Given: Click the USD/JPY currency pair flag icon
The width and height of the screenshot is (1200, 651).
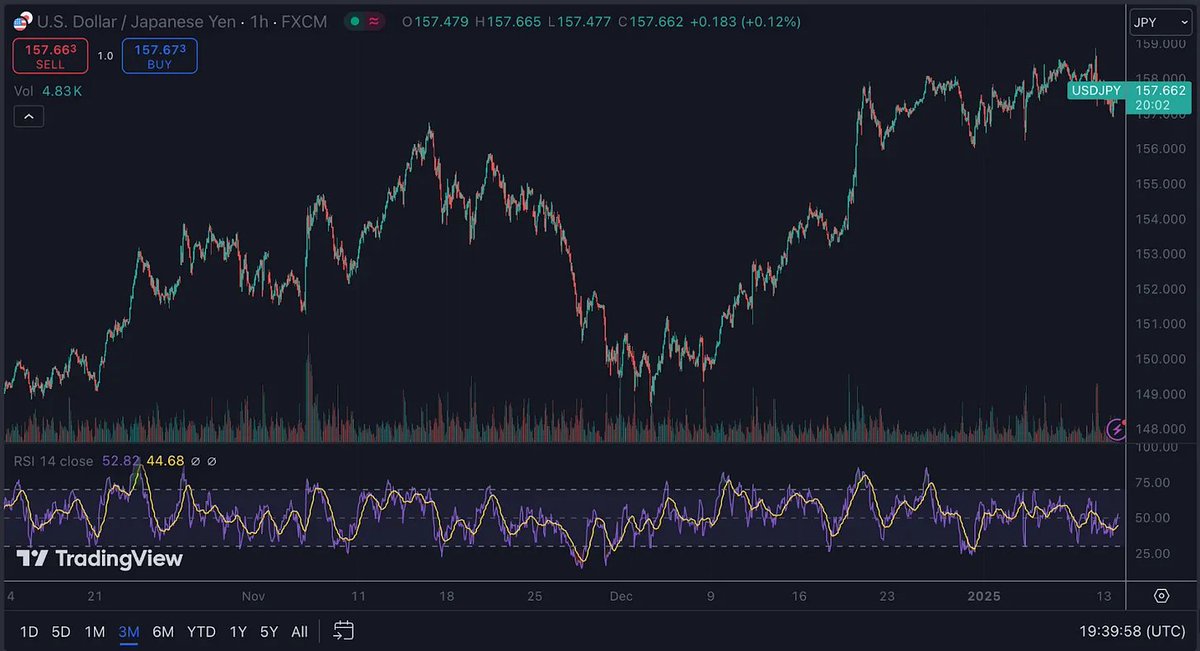Looking at the screenshot, I should pos(22,21).
